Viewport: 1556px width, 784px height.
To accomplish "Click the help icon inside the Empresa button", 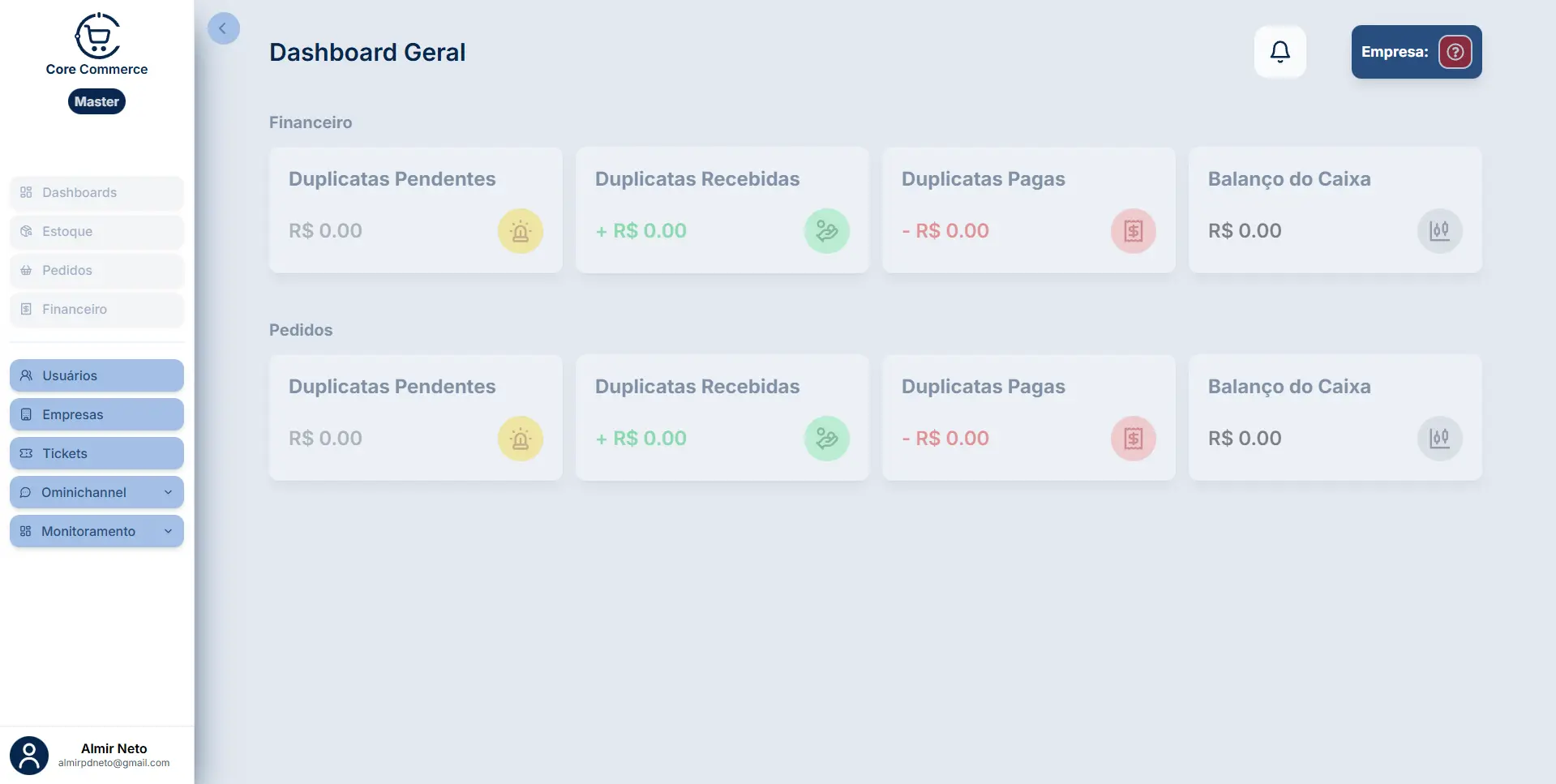I will [1455, 51].
